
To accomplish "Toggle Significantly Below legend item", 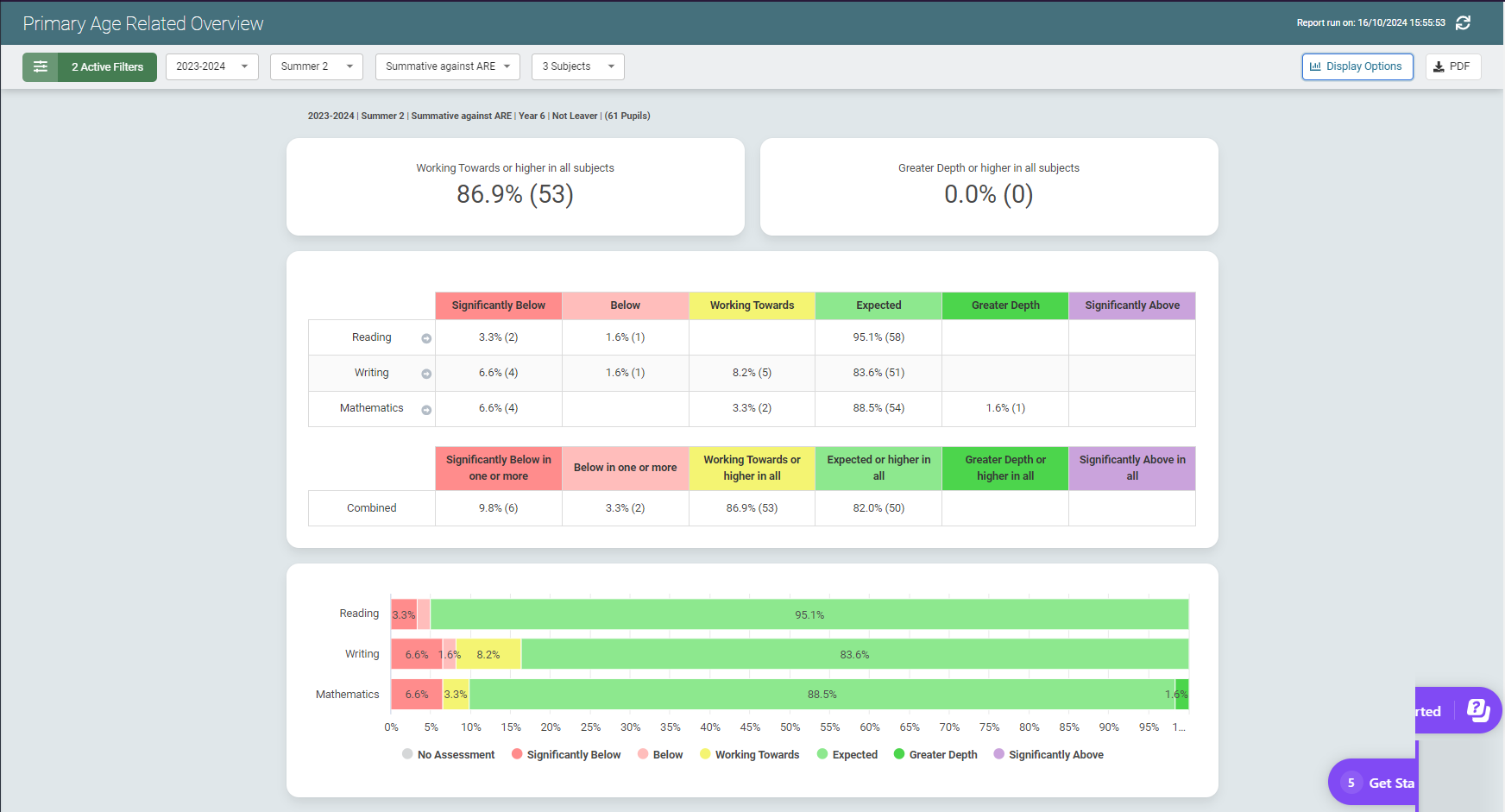I will 566,754.
